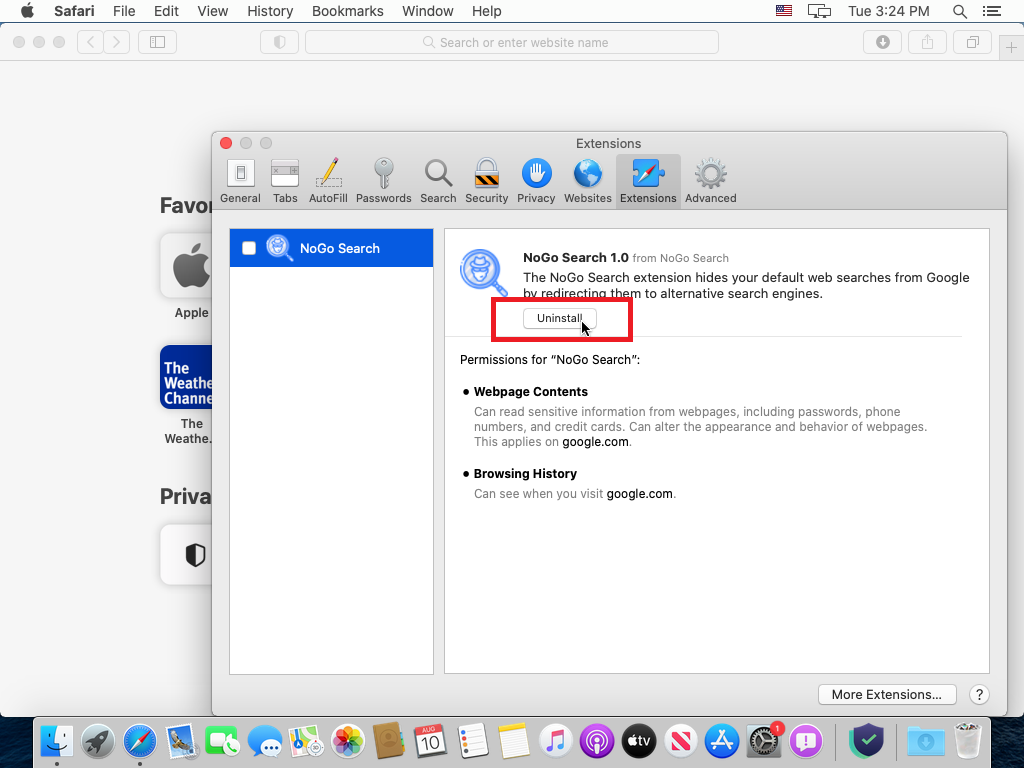The image size is (1024, 768).
Task: Click the Safari address search field
Action: pos(512,42)
